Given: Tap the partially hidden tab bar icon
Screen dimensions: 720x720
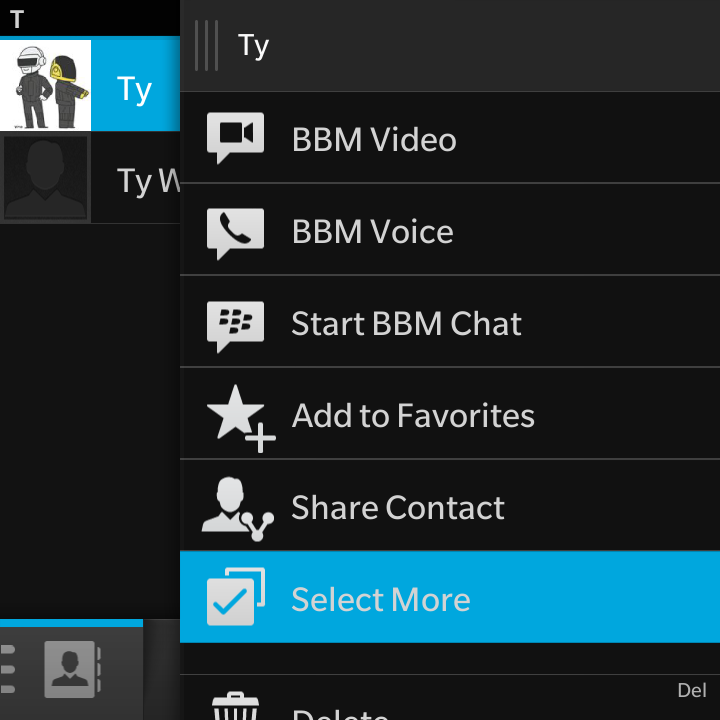Looking at the screenshot, I should click(x=8, y=669).
